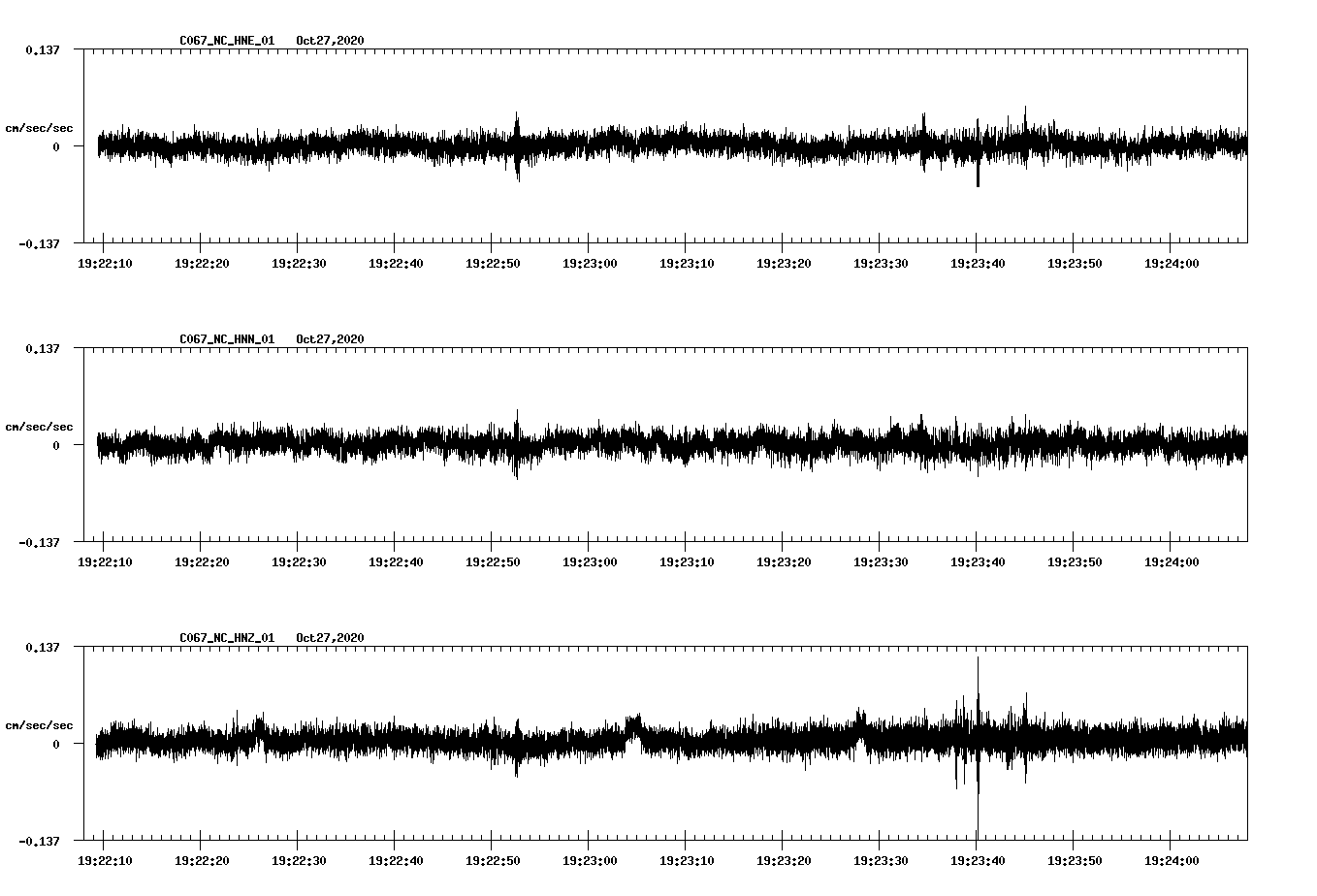1317x896 pixels.
Task: Click the cm/sec/sec label on middle plot
Action: (x=40, y=426)
